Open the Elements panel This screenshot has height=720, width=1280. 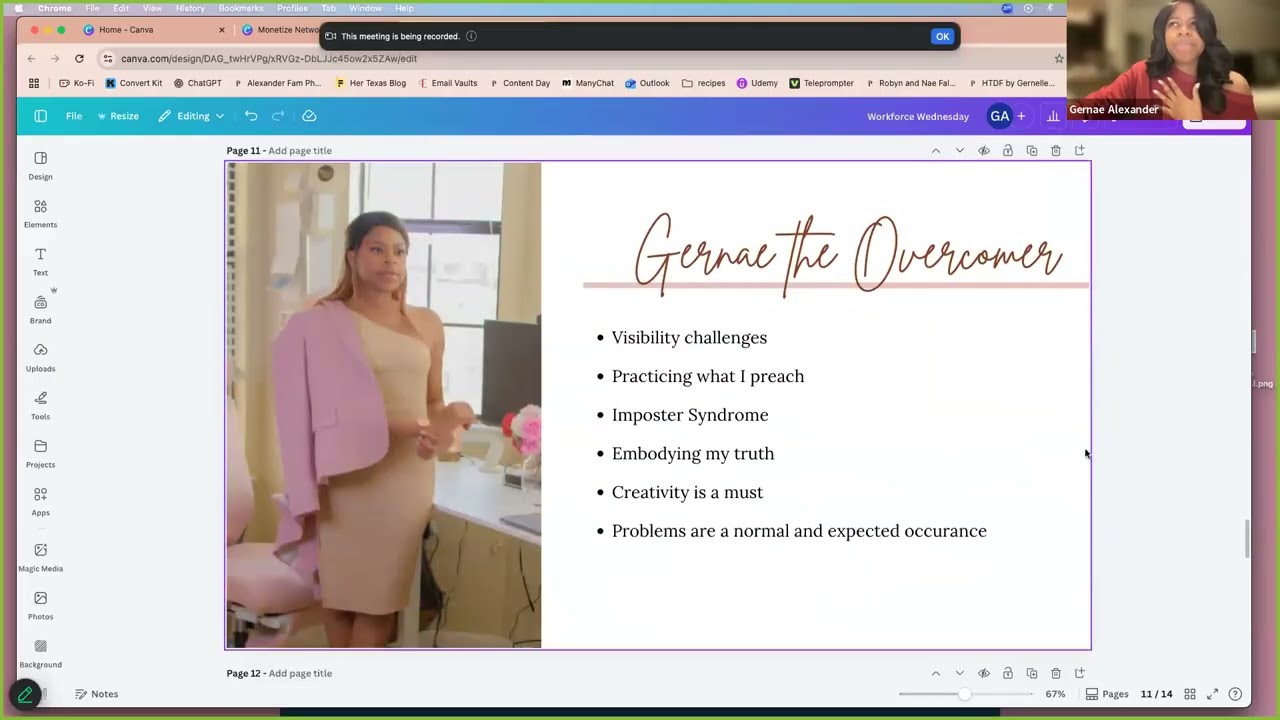point(40,214)
